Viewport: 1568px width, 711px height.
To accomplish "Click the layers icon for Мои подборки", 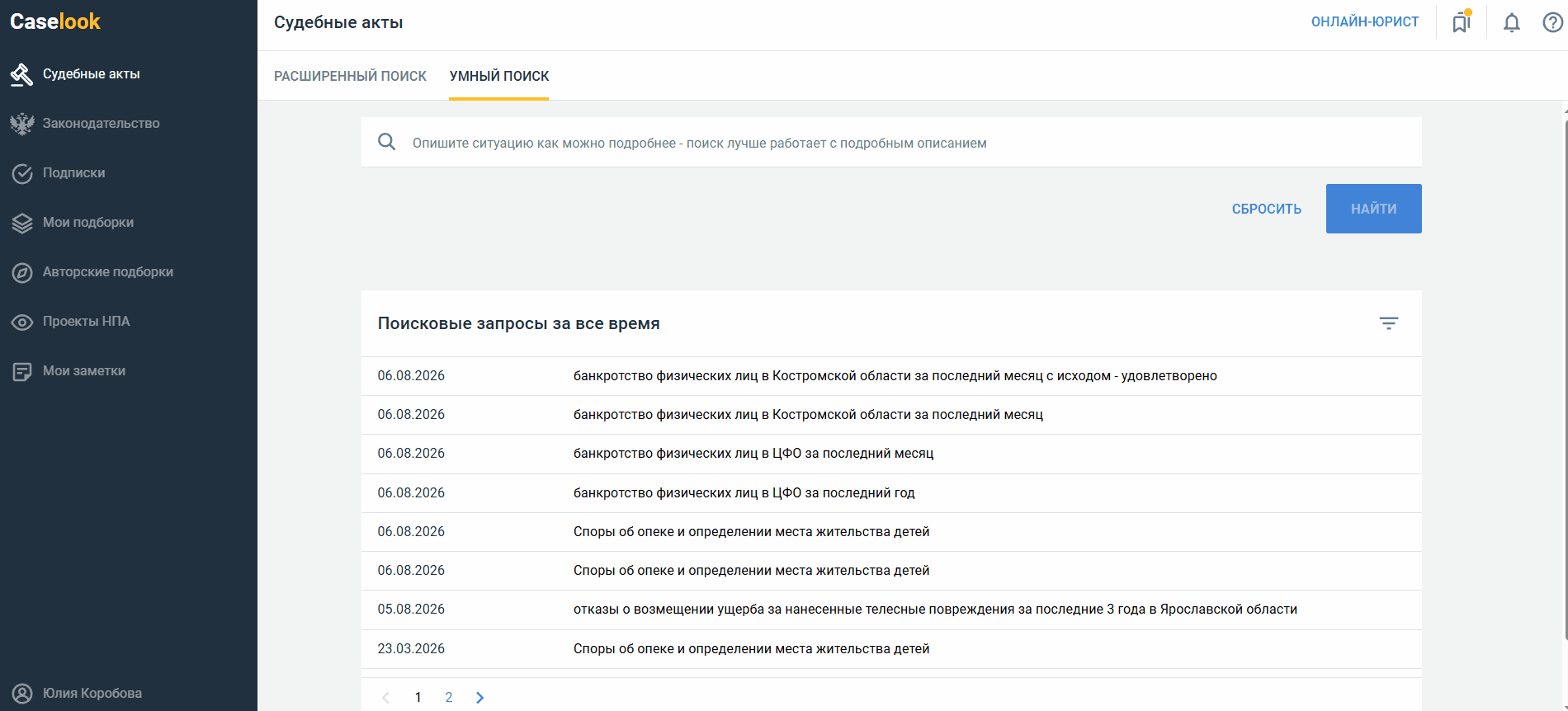I will coord(21,223).
